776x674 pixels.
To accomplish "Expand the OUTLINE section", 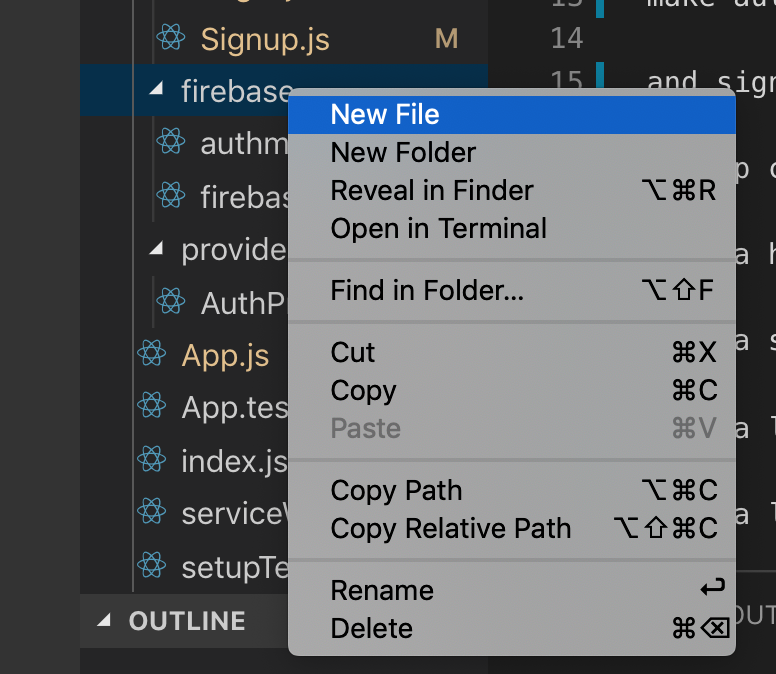I will click(x=104, y=621).
